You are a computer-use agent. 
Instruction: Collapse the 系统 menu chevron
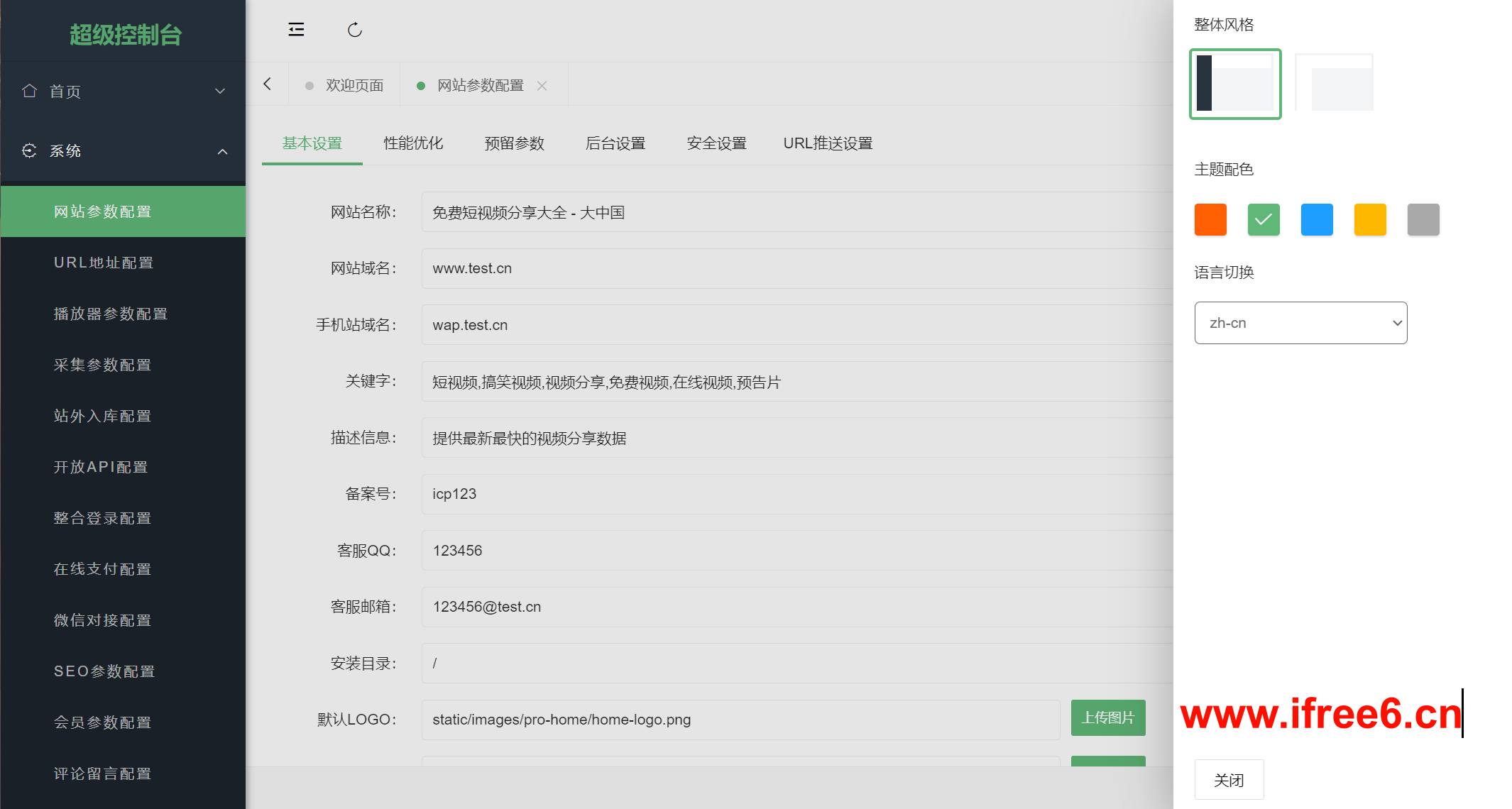pos(222,151)
